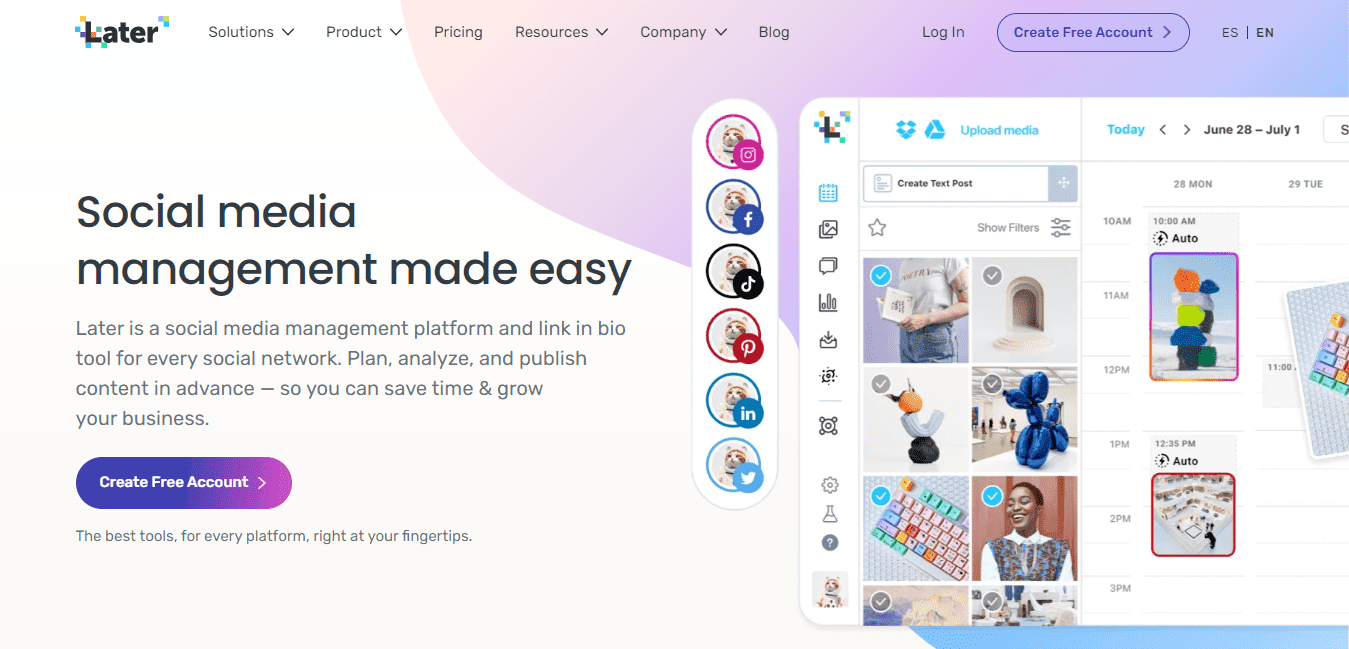The height and width of the screenshot is (649, 1349).
Task: Expand the Solutions dropdown menu
Action: [251, 32]
